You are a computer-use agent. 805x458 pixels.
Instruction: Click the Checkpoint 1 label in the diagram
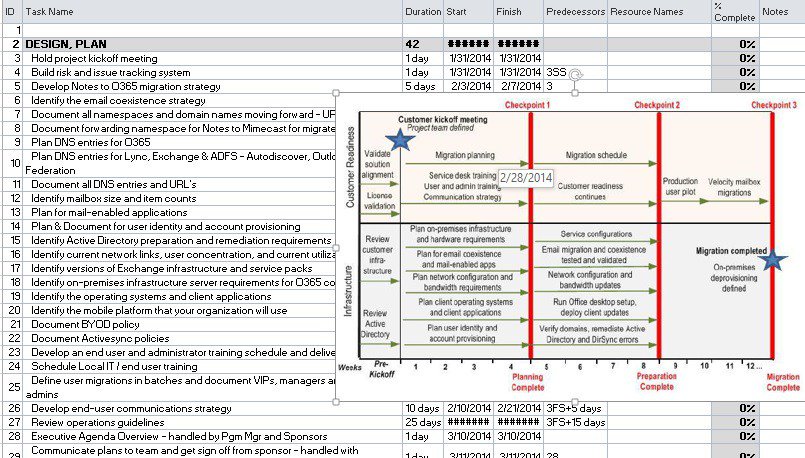click(x=527, y=105)
